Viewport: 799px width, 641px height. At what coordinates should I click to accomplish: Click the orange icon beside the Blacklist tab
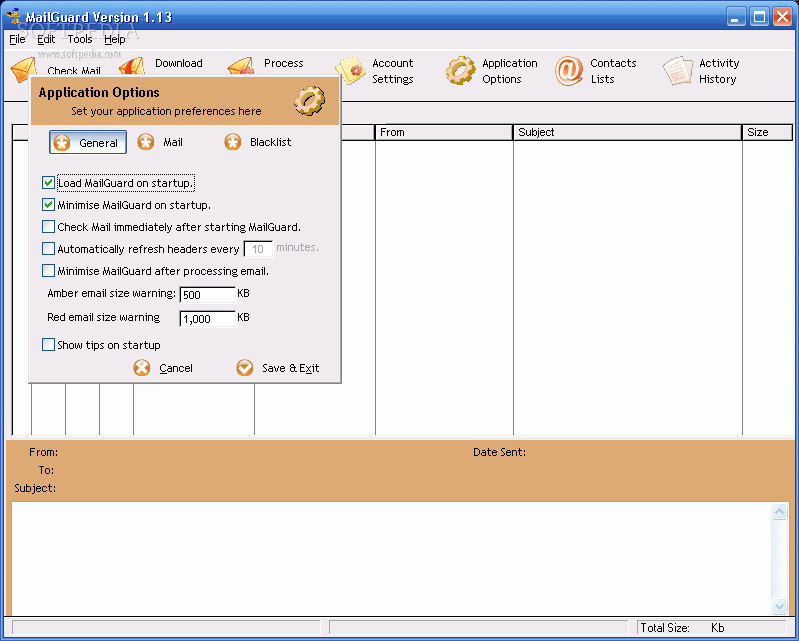click(233, 142)
